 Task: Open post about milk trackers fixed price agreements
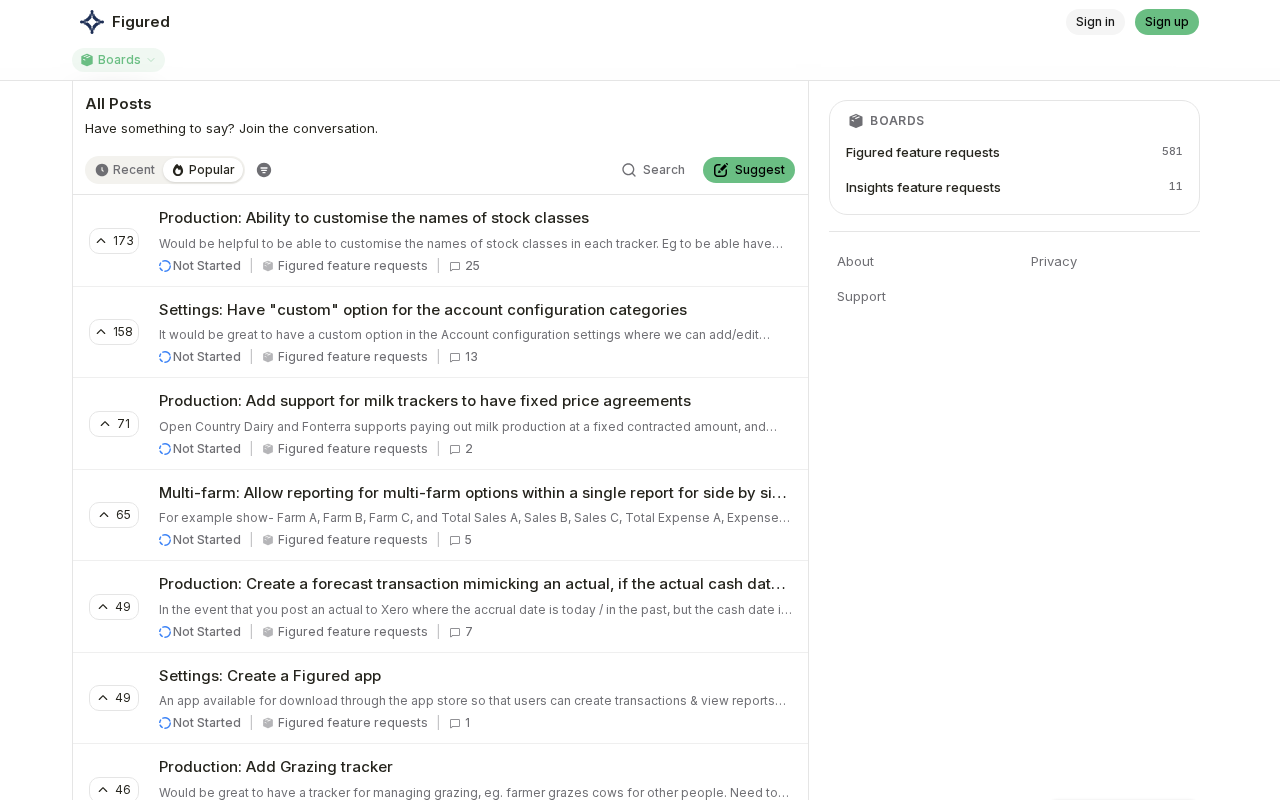click(x=425, y=401)
